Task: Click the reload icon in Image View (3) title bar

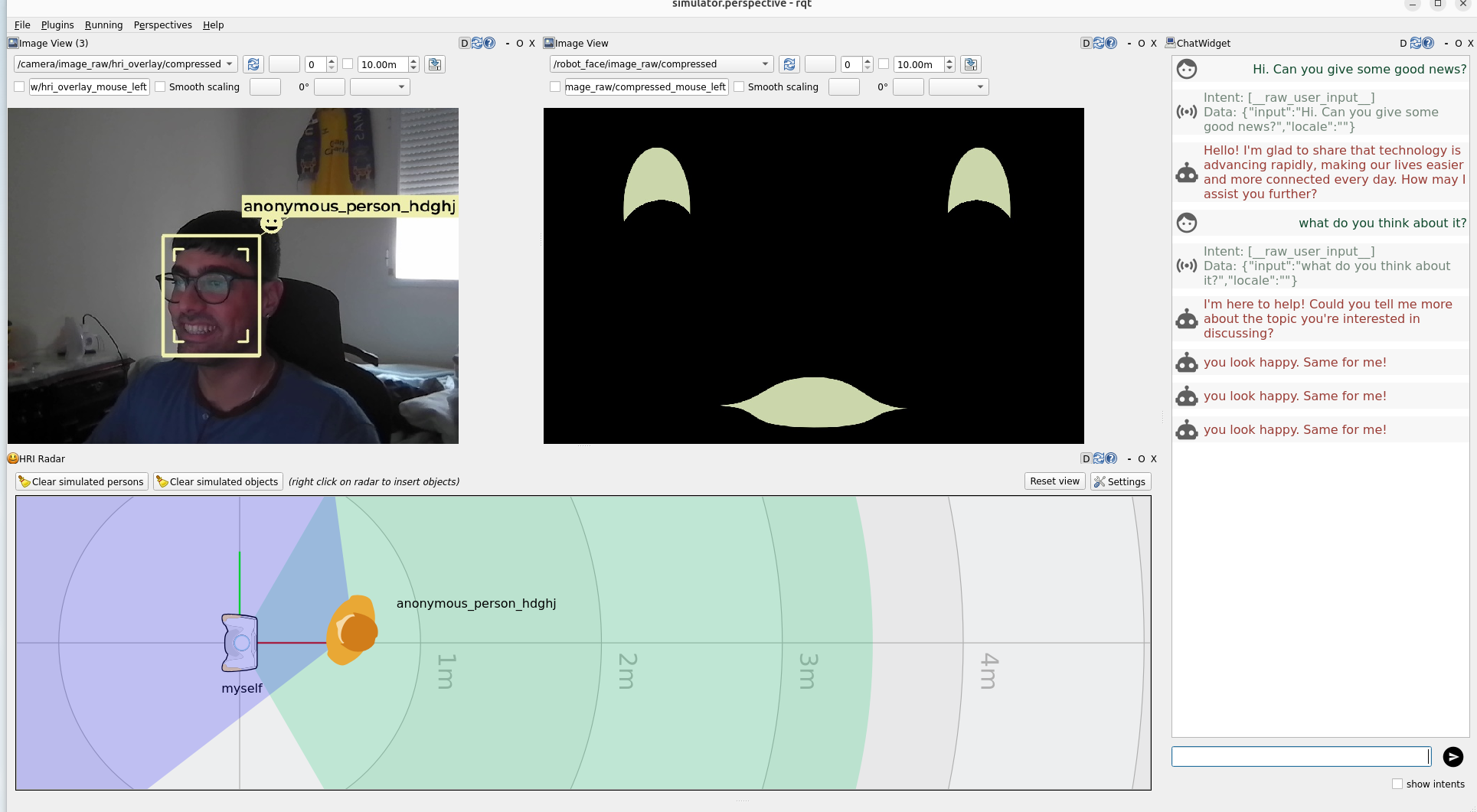Action: point(477,44)
